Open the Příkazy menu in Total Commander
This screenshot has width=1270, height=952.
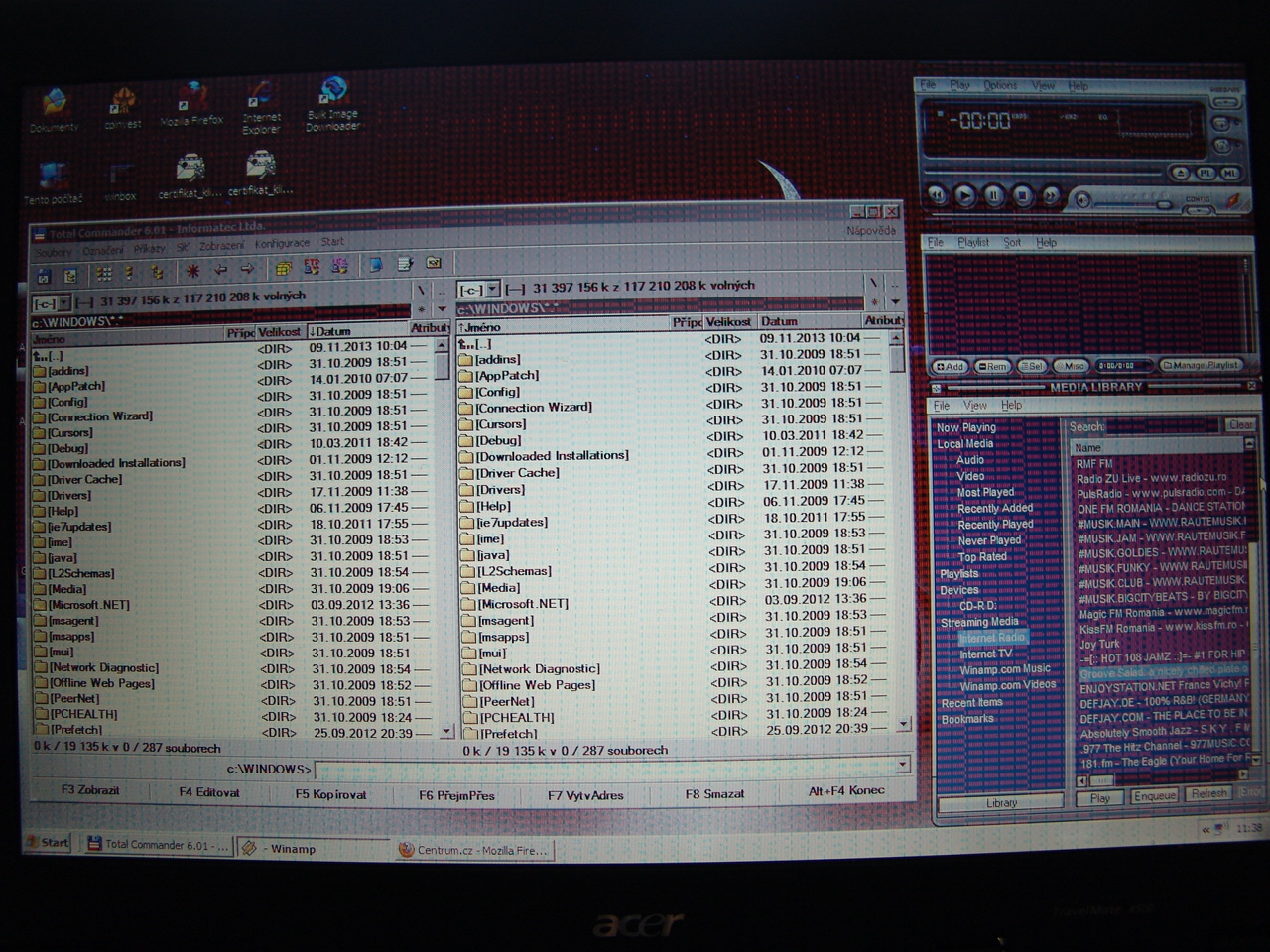(149, 249)
